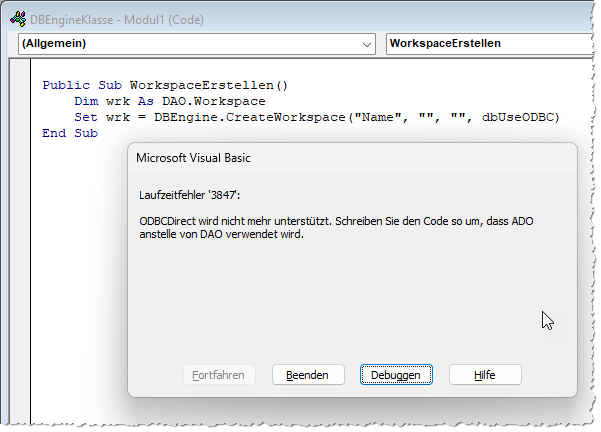Click the Microsoft Visual Basic dialog title
601x432 pixels.
pos(196,158)
